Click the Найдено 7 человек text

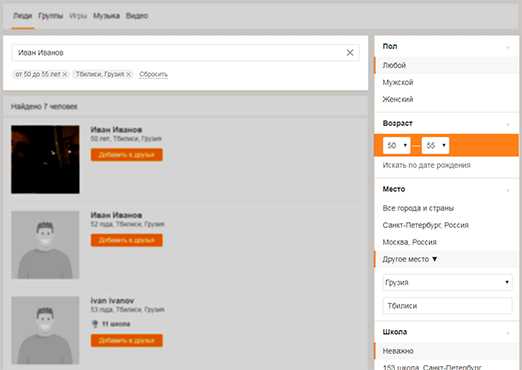[x=44, y=107]
